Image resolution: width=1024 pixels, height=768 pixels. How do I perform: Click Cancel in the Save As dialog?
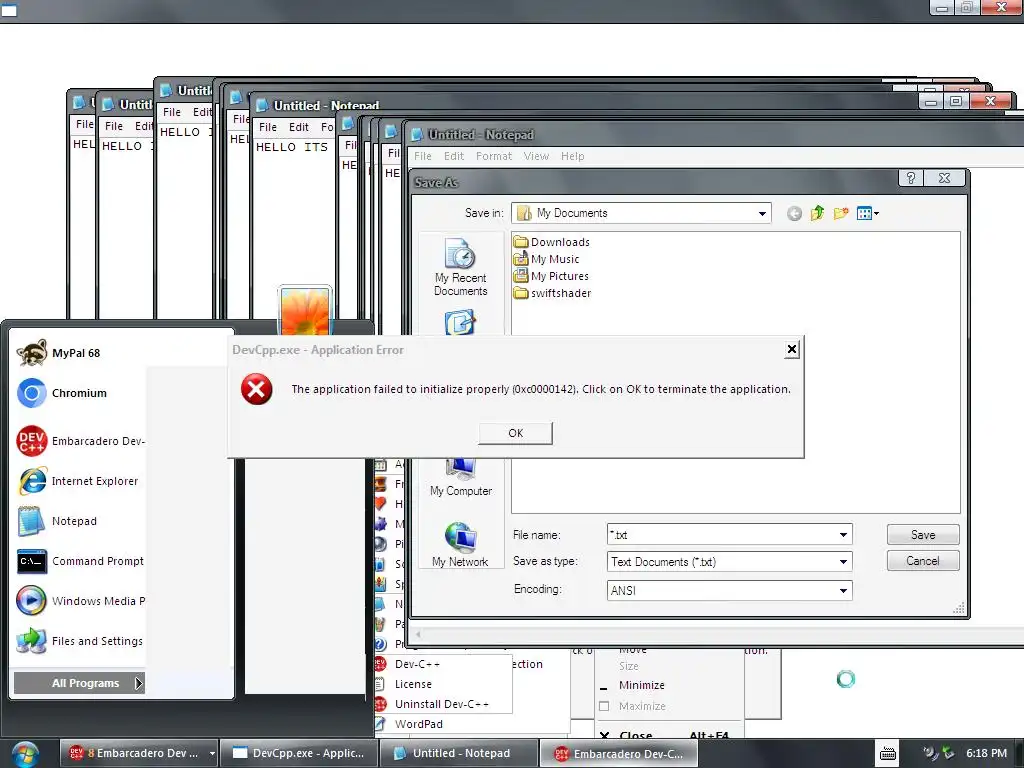[x=923, y=561]
